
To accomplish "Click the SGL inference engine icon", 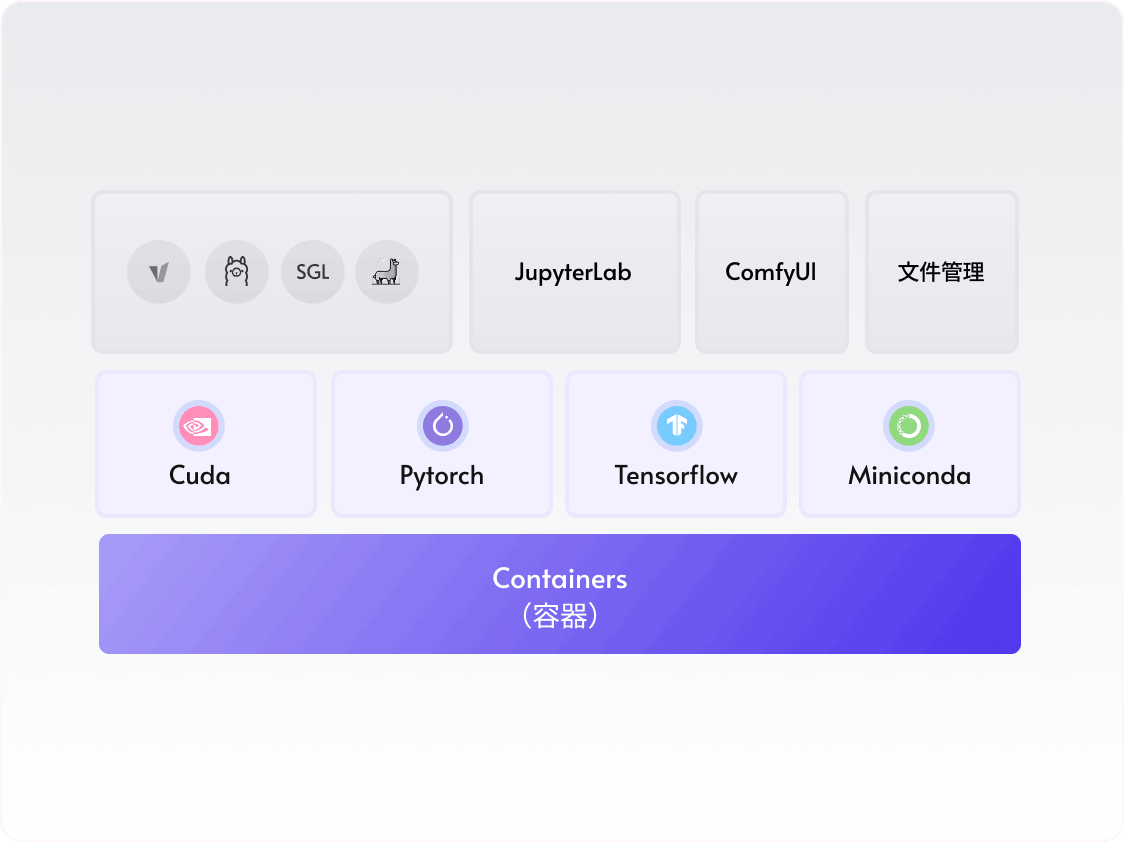I will [312, 271].
